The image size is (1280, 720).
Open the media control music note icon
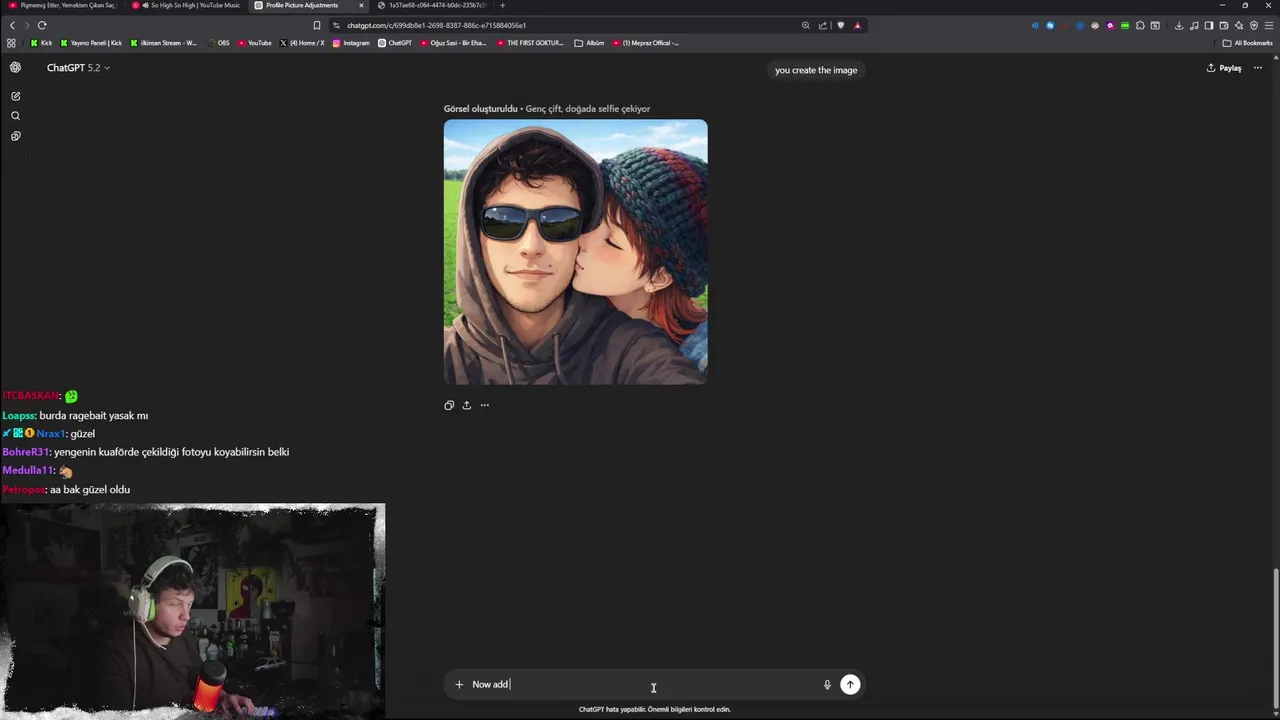(1194, 25)
